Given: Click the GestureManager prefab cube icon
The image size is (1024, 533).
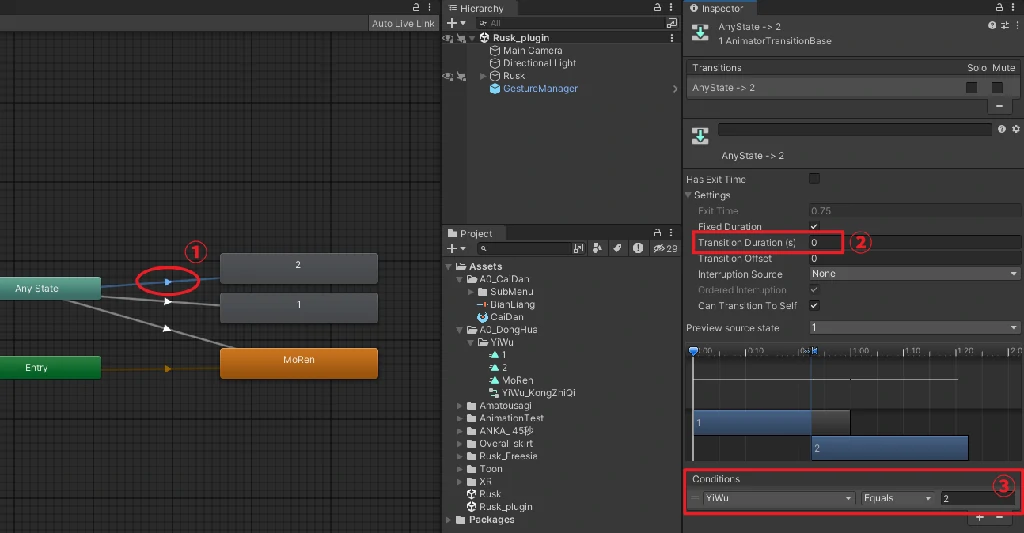Looking at the screenshot, I should pyautogui.click(x=495, y=89).
